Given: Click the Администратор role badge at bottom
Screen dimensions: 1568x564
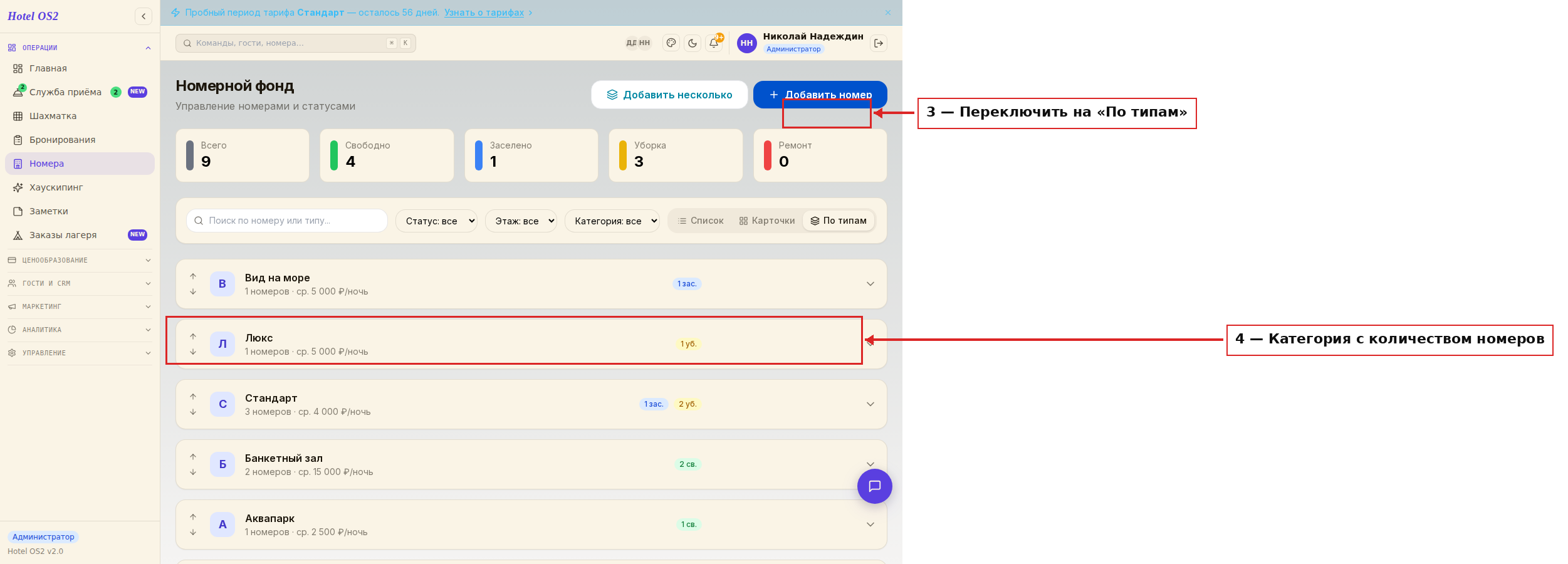Looking at the screenshot, I should coord(43,537).
